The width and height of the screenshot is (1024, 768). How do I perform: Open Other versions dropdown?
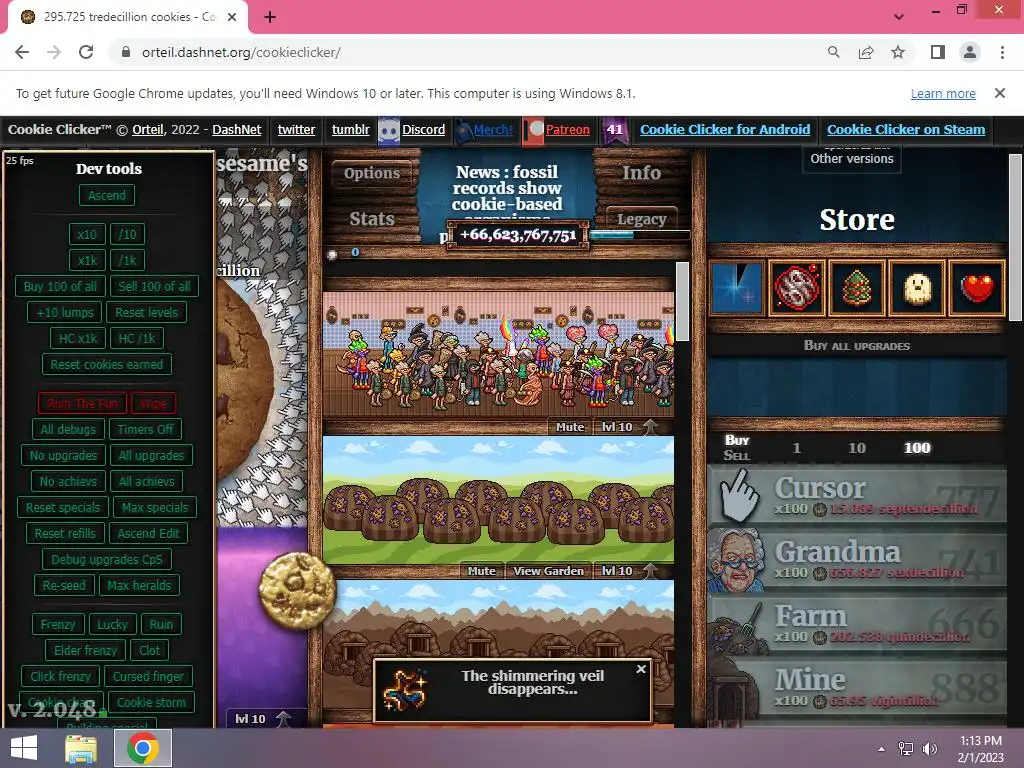coord(852,159)
